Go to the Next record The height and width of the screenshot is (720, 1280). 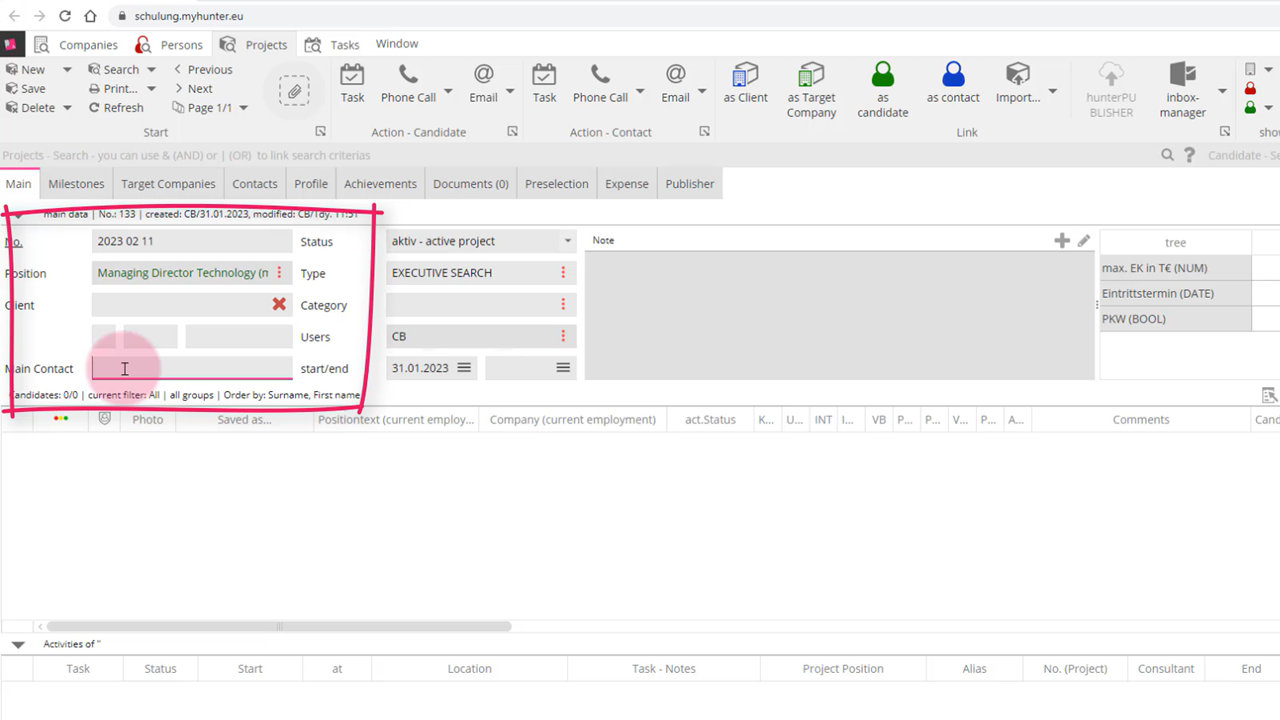pyautogui.click(x=193, y=88)
